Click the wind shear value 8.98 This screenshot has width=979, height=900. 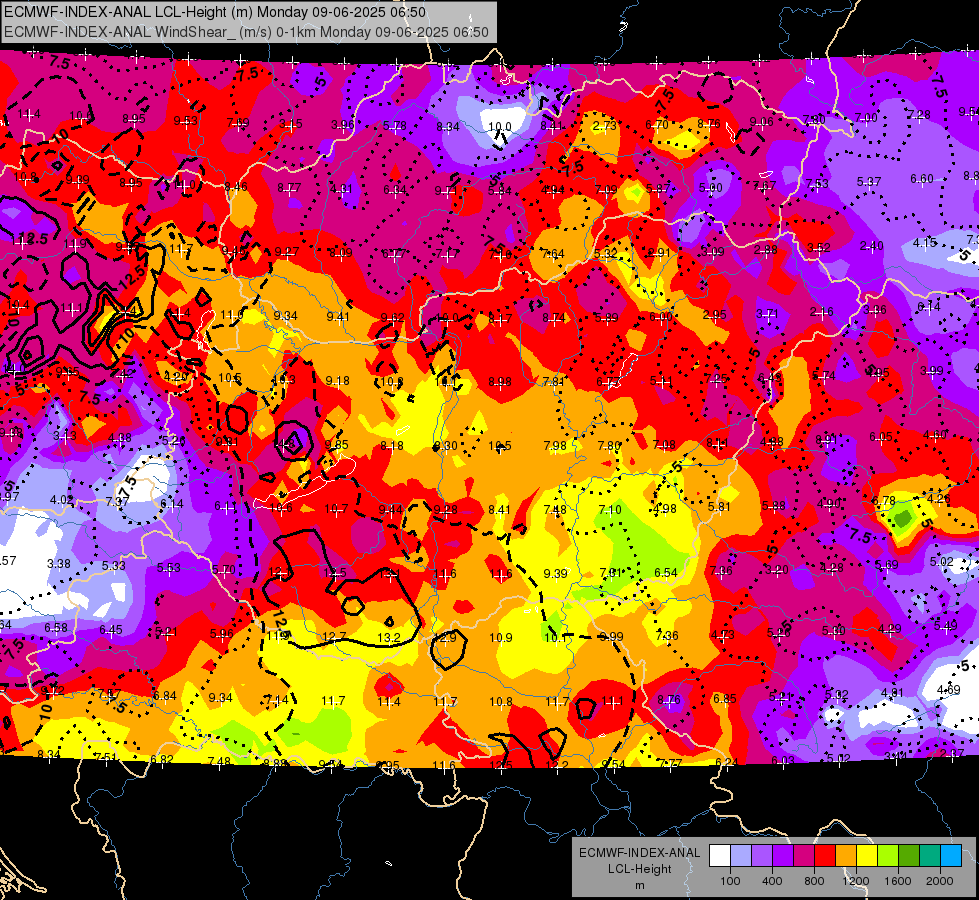[500, 381]
